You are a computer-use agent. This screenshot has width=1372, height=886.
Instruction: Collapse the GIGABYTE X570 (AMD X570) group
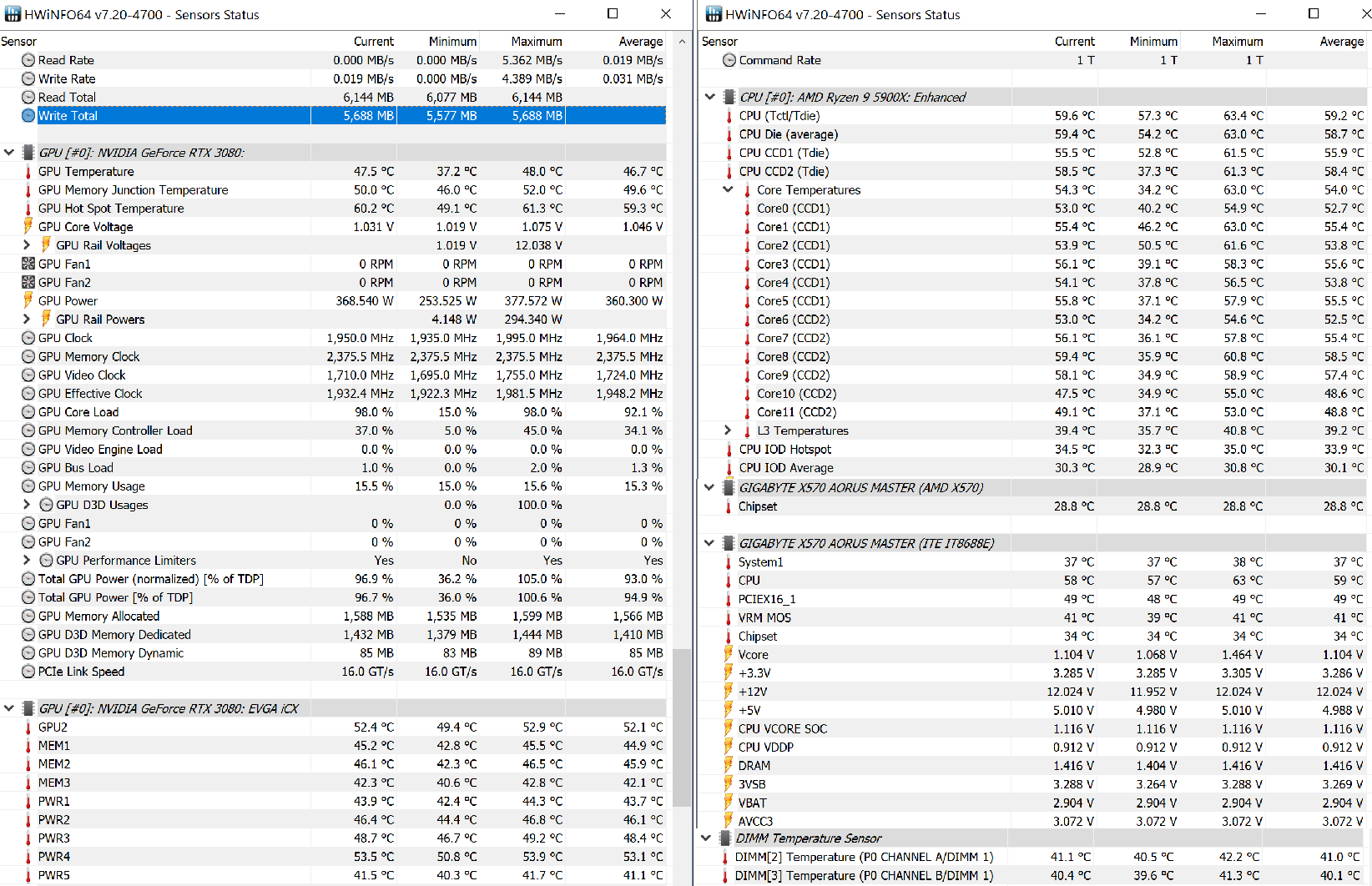[x=709, y=487]
